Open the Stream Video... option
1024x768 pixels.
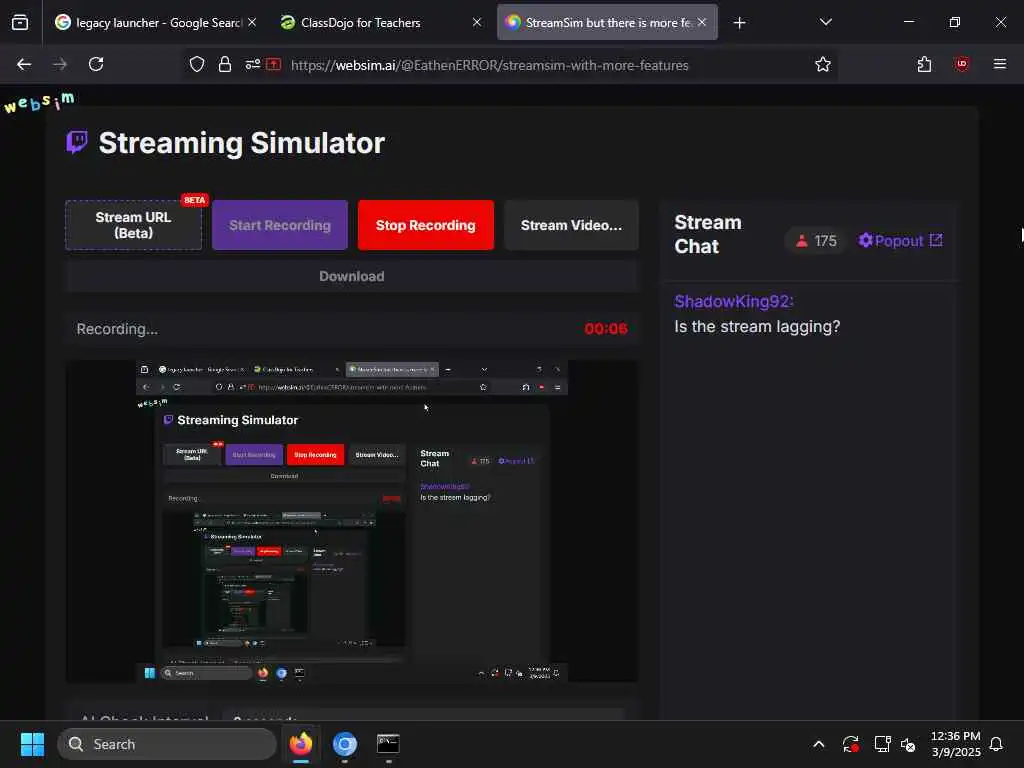click(x=571, y=225)
